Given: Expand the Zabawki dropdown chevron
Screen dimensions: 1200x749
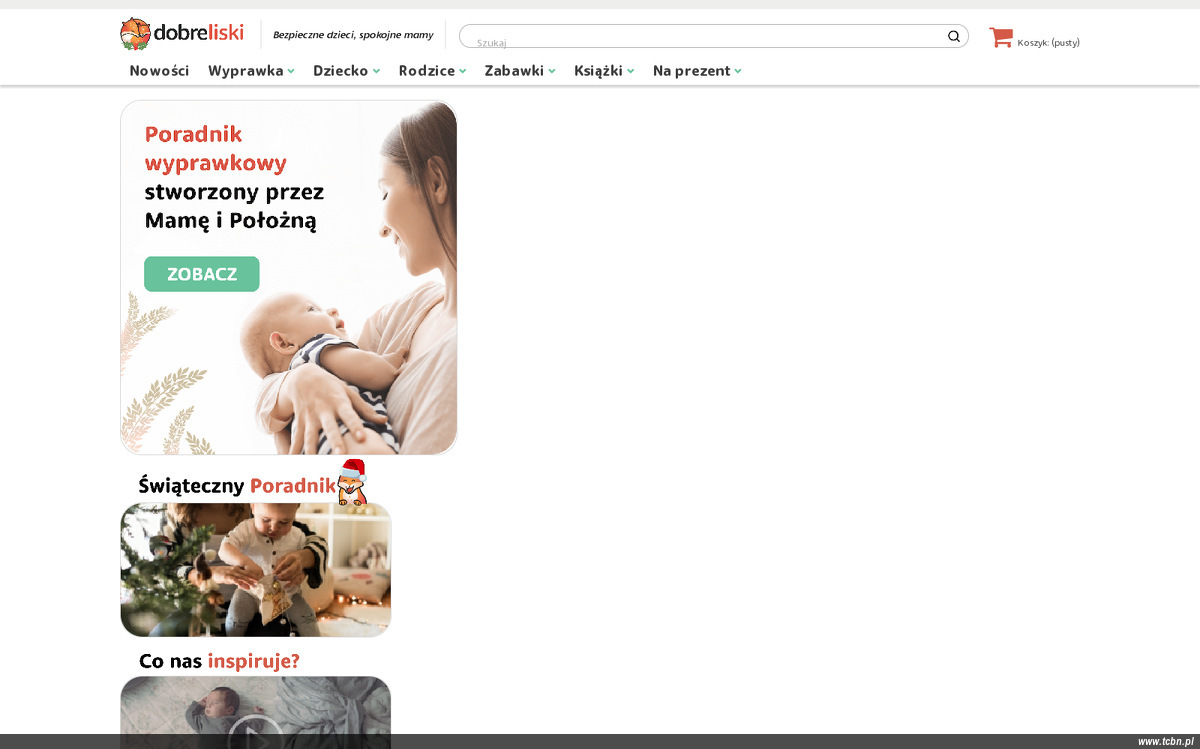Looking at the screenshot, I should pos(552,71).
